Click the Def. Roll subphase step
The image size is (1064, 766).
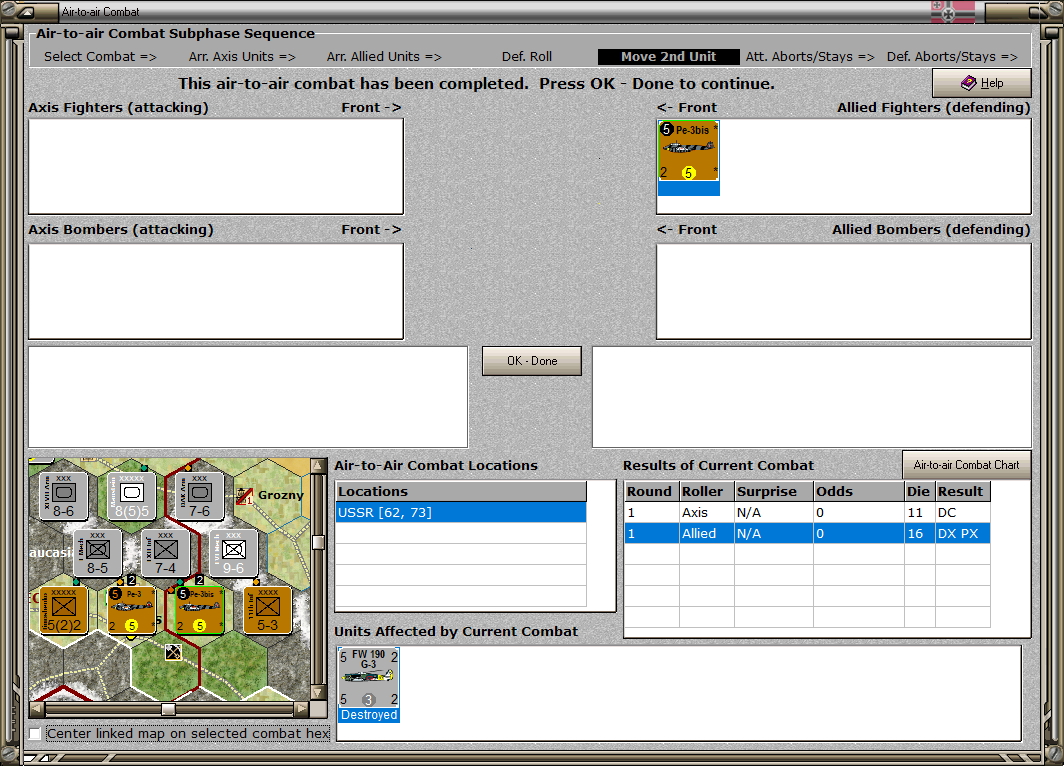[x=527, y=57]
